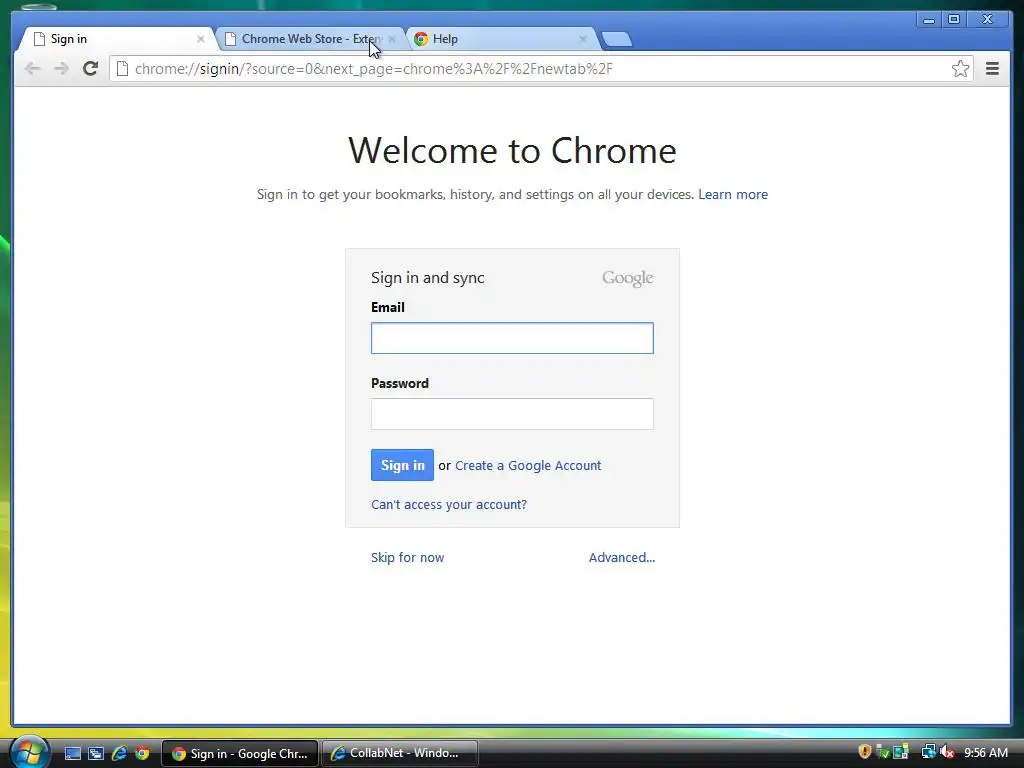Choose Skip for now
1024x768 pixels.
click(408, 557)
